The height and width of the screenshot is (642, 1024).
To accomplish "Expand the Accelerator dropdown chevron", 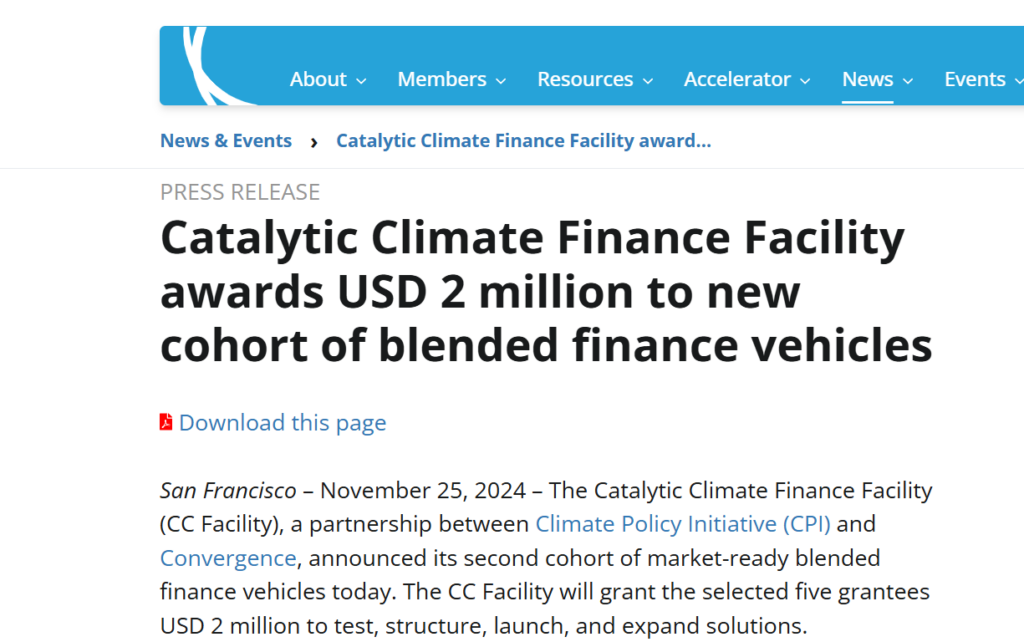I will coord(805,81).
